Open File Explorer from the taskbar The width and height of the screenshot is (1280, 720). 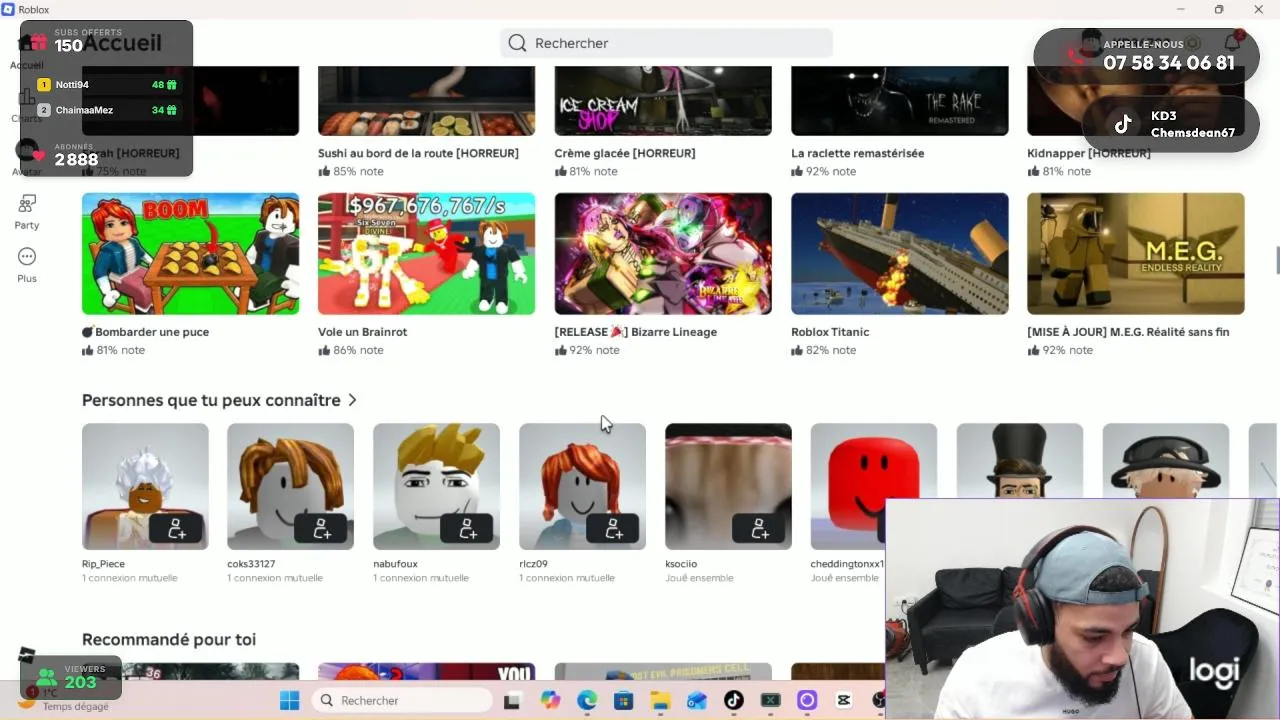[x=660, y=700]
